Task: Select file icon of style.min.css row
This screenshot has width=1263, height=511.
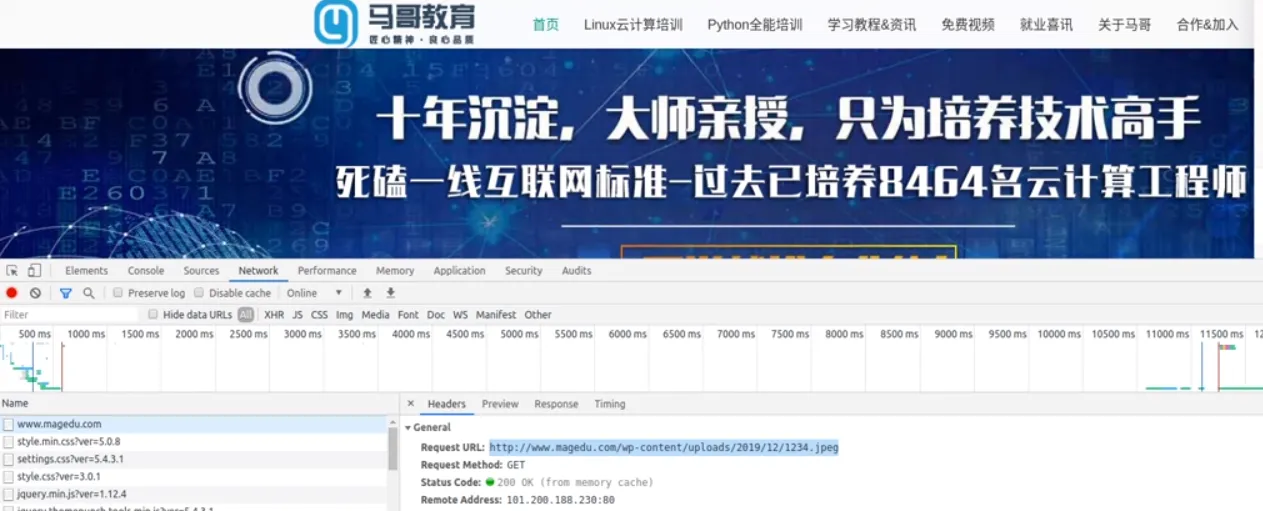Action: click(8, 441)
